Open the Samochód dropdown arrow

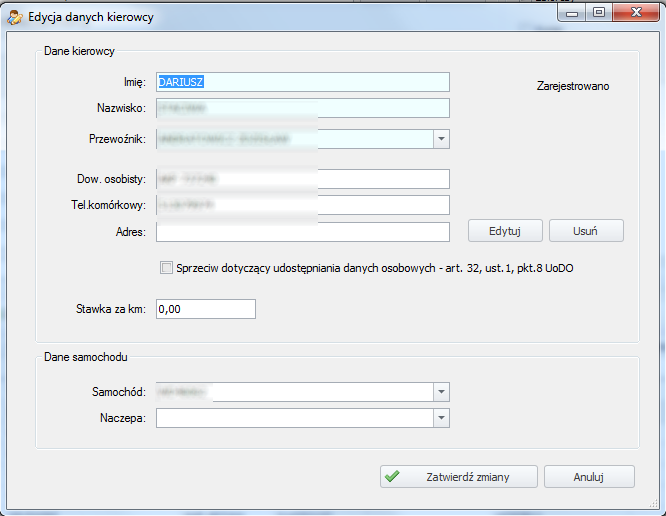coord(441,391)
